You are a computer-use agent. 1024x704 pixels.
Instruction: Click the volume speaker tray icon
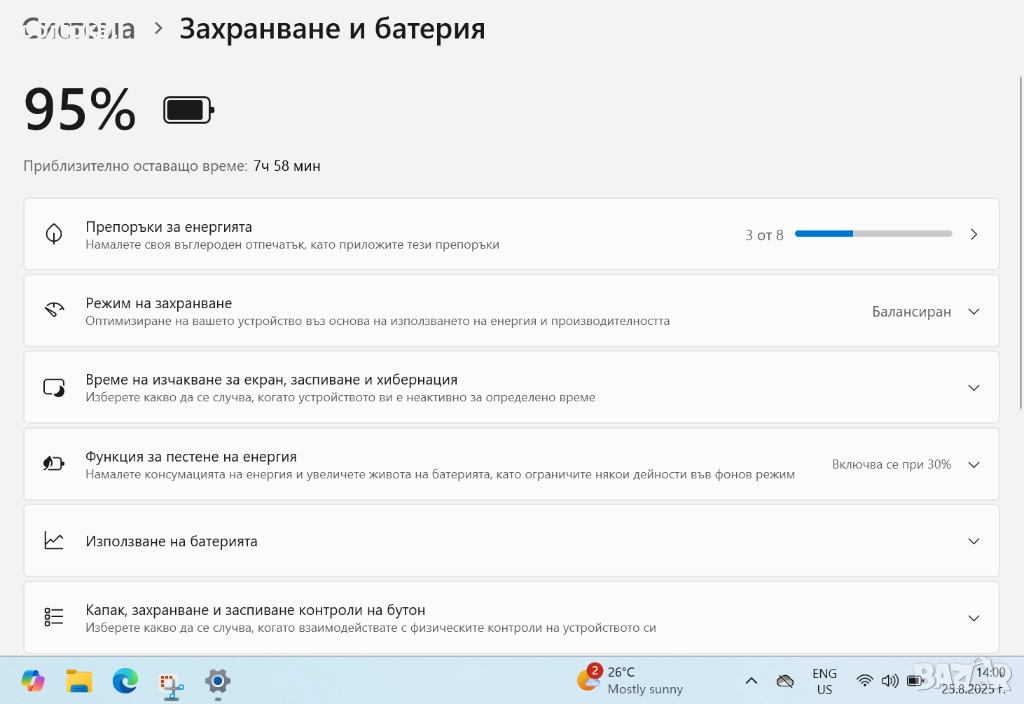pyautogui.click(x=889, y=681)
